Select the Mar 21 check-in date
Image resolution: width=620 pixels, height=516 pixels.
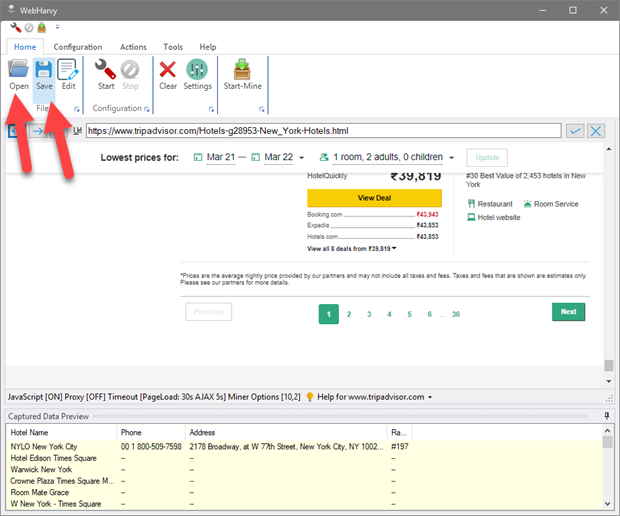[x=220, y=158]
